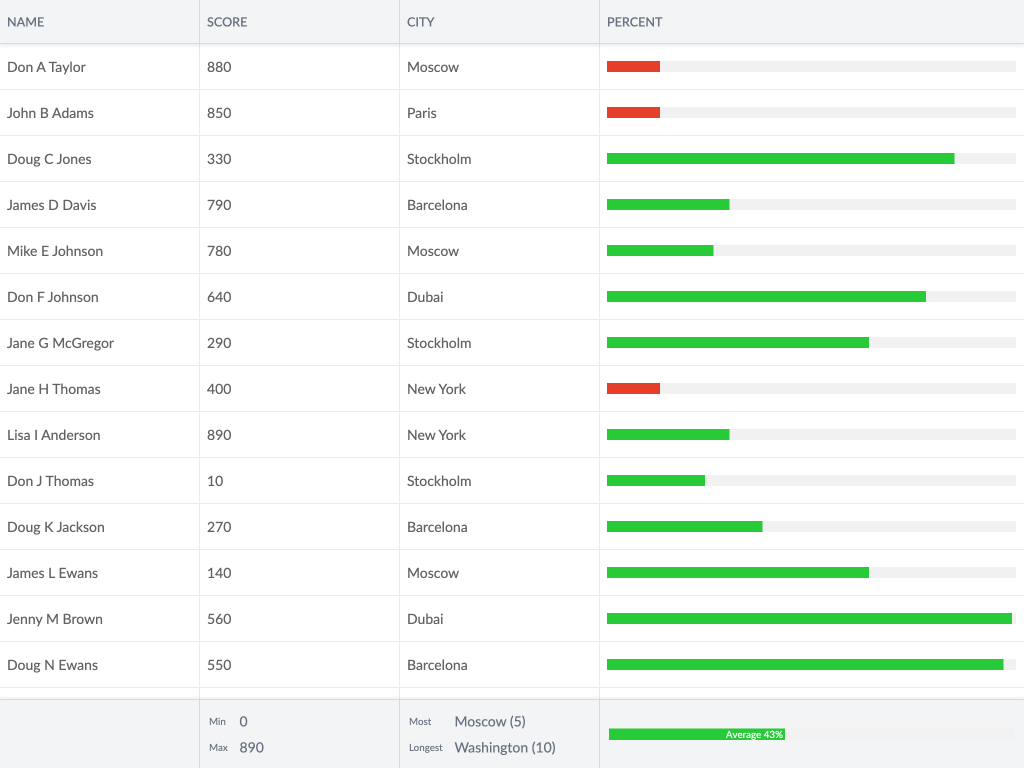This screenshot has height=768, width=1024.
Task: Click the score 890 in Lisa I Anderson's row
Action: click(219, 436)
